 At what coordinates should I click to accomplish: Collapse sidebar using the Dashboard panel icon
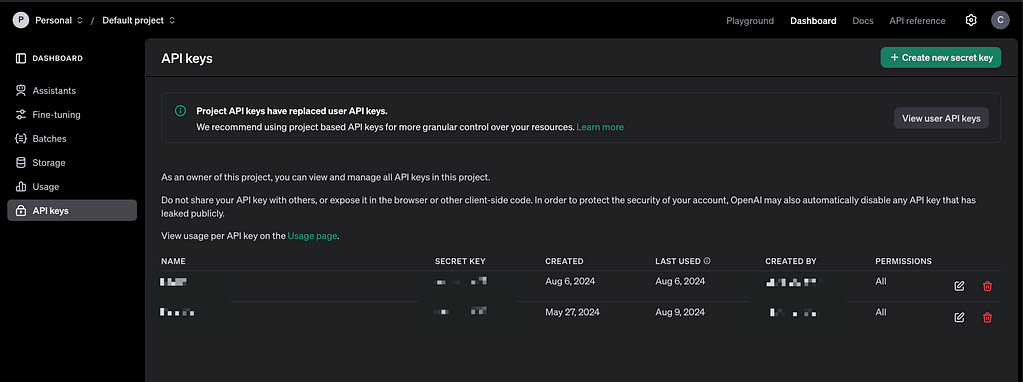(21, 58)
